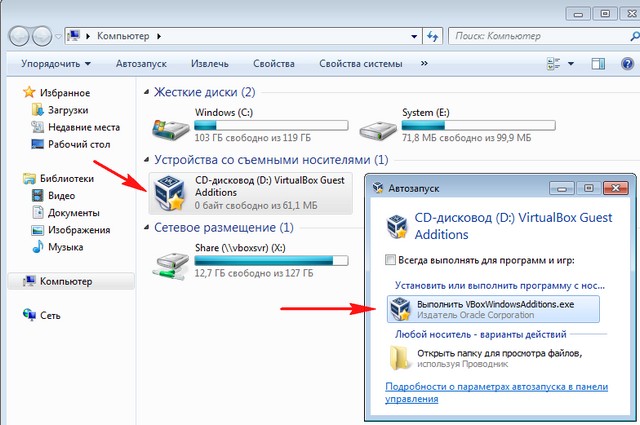The image size is (640, 425).
Task: Select the System (E:) drive icon
Action: (378, 130)
